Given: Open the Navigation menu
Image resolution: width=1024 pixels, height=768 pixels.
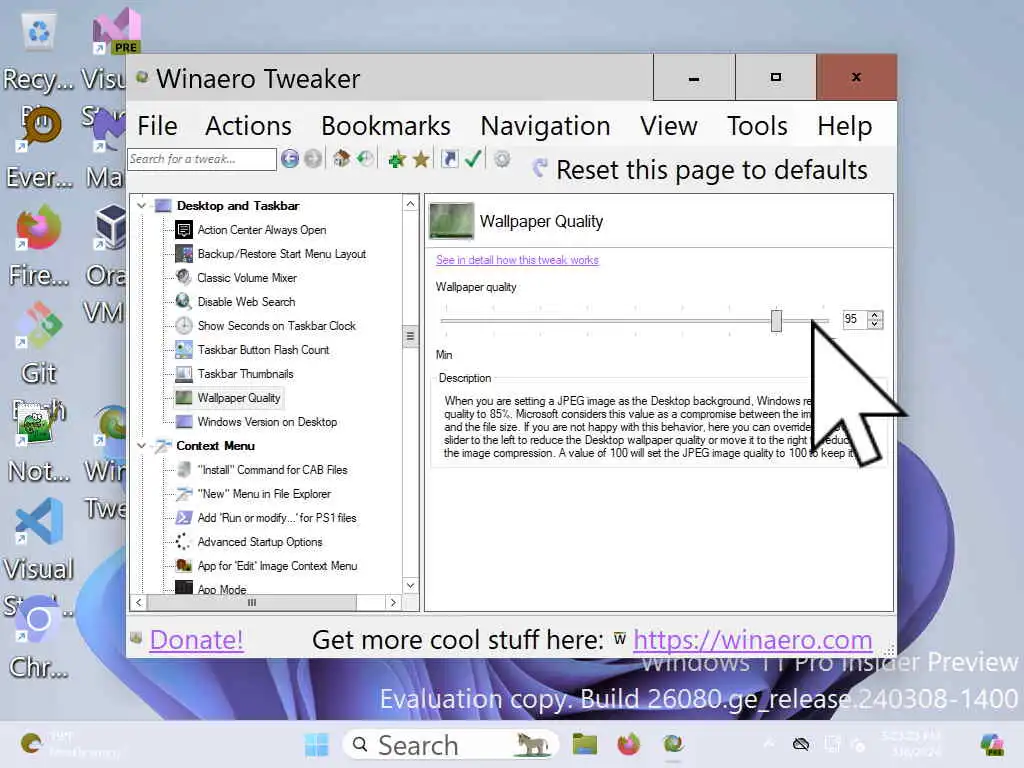Looking at the screenshot, I should [x=545, y=126].
